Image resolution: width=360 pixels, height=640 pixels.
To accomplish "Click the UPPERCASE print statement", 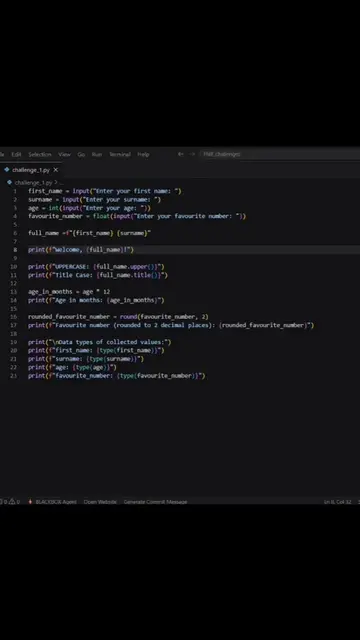I will (x=96, y=267).
